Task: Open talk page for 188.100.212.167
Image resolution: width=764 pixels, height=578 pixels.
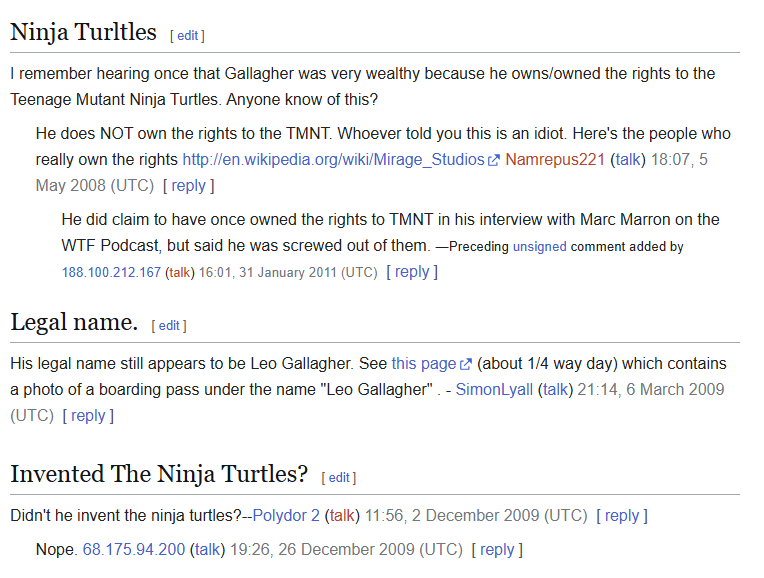Action: click(179, 272)
